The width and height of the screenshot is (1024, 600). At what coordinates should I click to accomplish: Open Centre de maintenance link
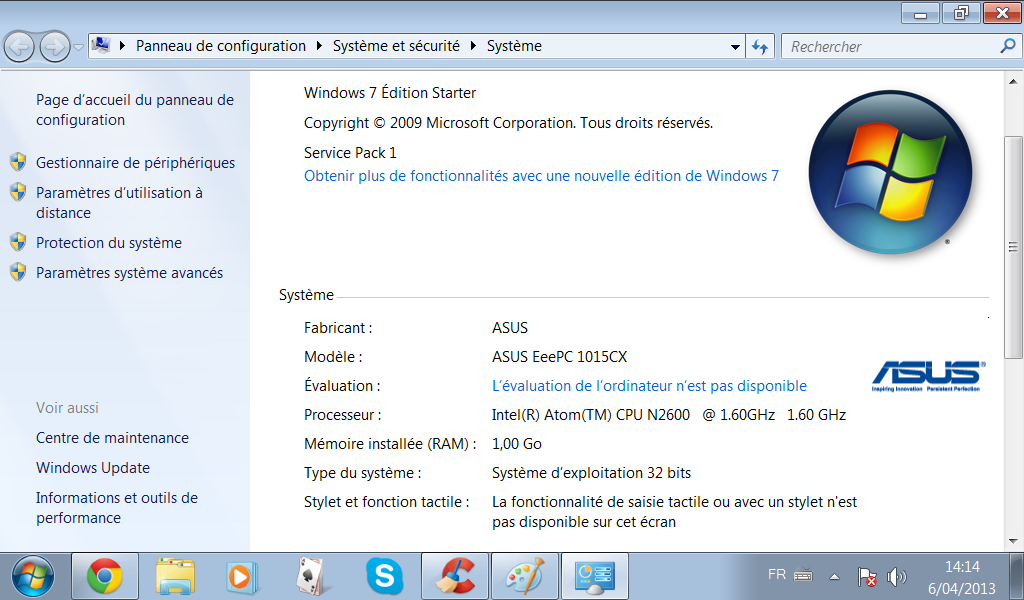(x=112, y=438)
